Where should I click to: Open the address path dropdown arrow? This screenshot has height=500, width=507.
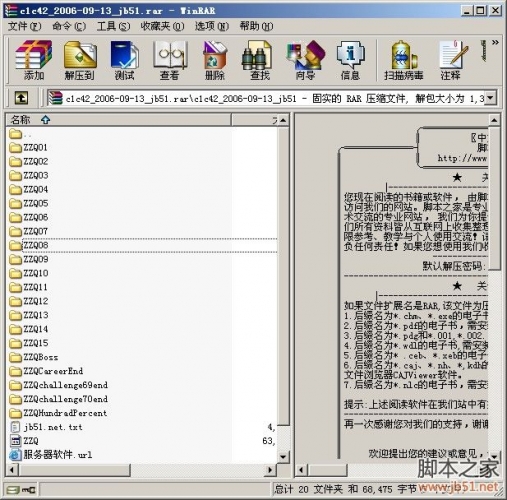point(490,98)
